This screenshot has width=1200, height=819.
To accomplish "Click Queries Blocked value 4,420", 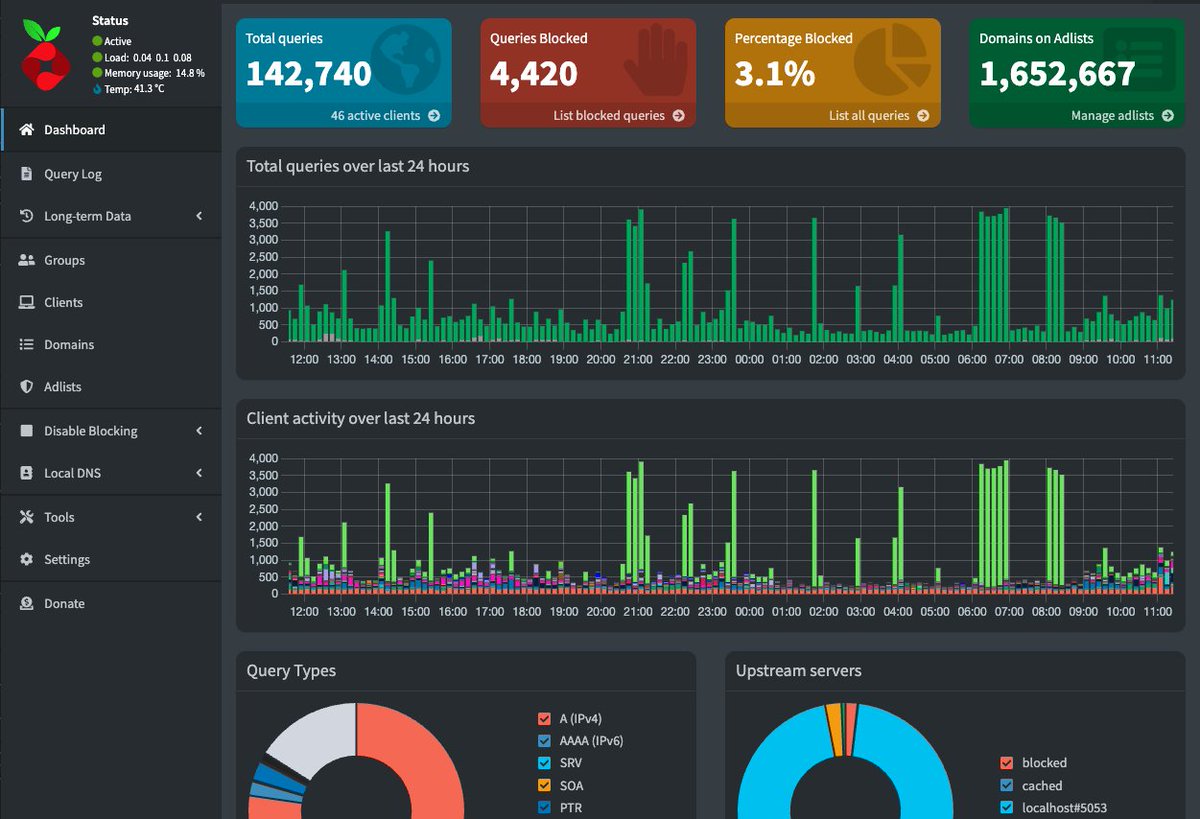I will click(x=533, y=74).
